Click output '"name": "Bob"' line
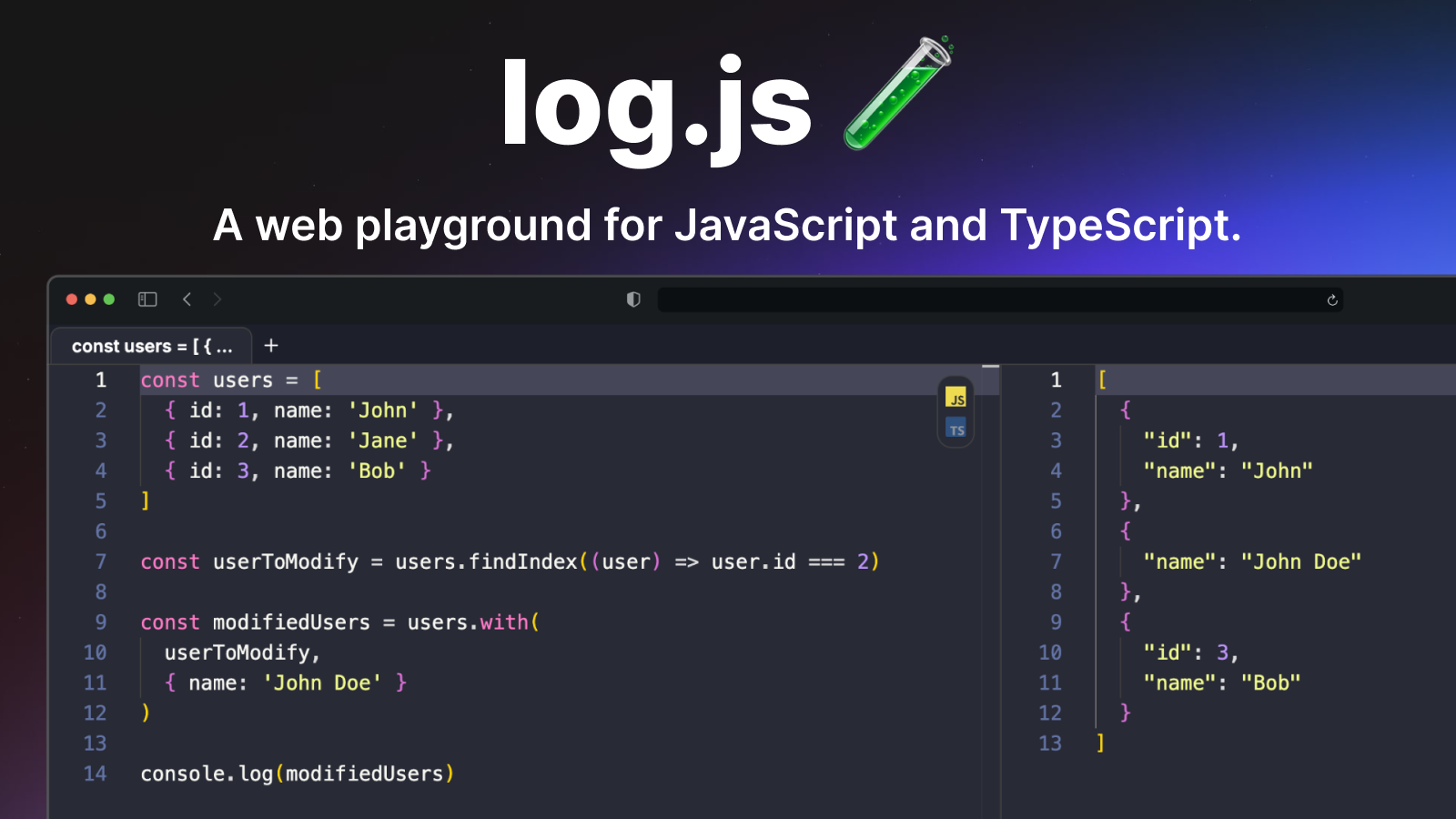Image resolution: width=1456 pixels, height=819 pixels. tap(1222, 682)
